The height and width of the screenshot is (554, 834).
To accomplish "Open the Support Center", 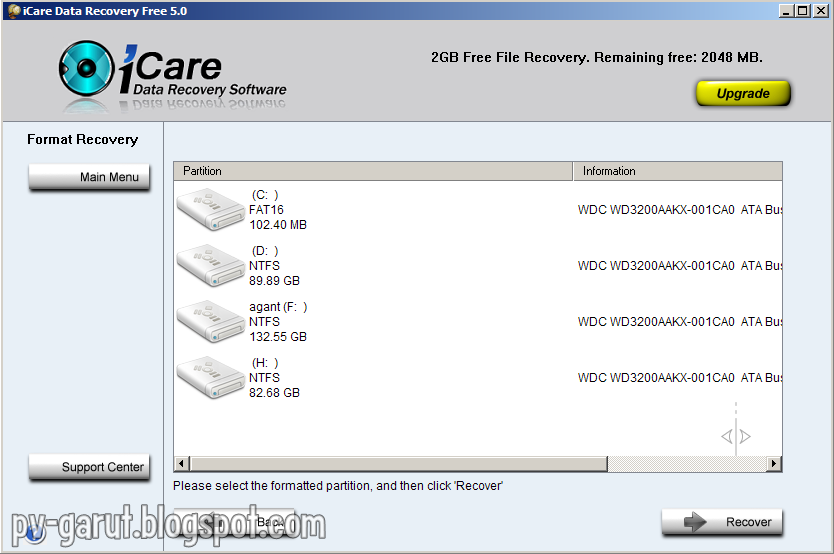I will click(x=89, y=467).
